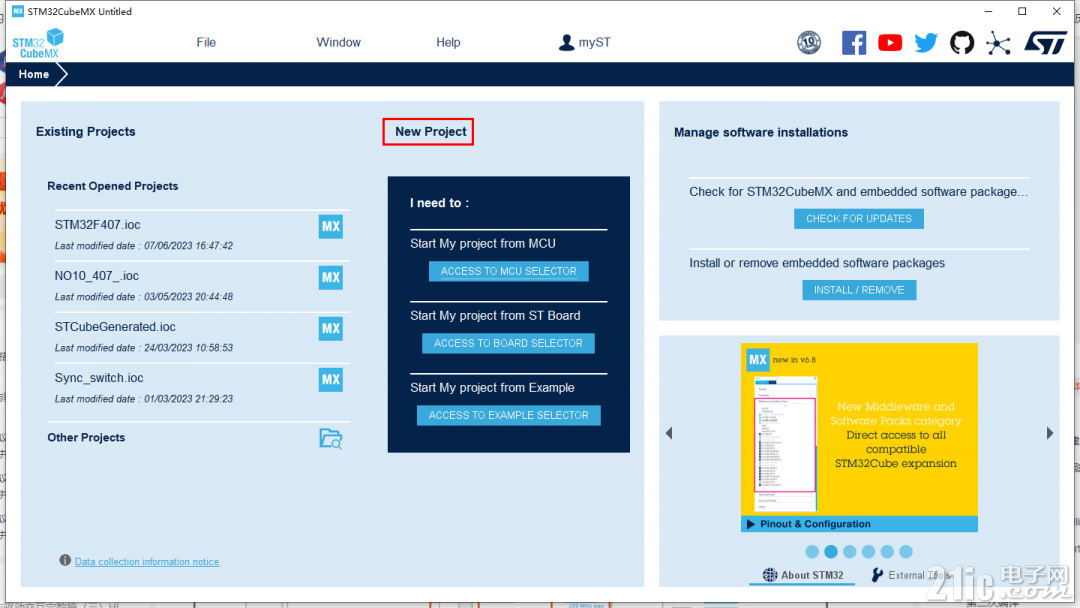Click the myST label text
The height and width of the screenshot is (608, 1080).
pos(594,43)
